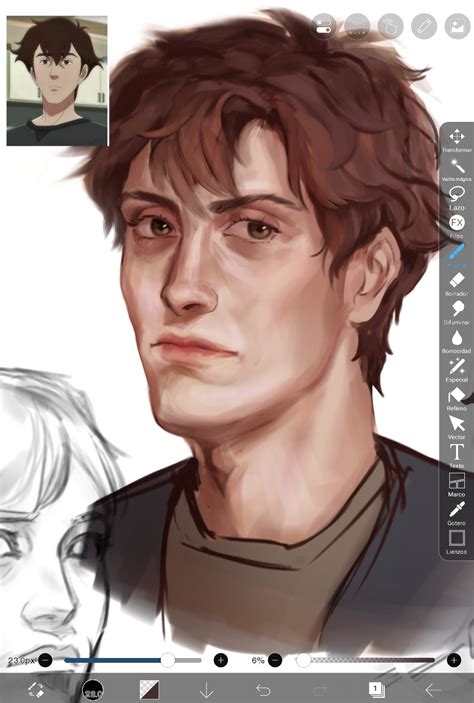The height and width of the screenshot is (703, 474).
Task: Pick the Gotero eyedropper tool
Action: pyautogui.click(x=457, y=513)
